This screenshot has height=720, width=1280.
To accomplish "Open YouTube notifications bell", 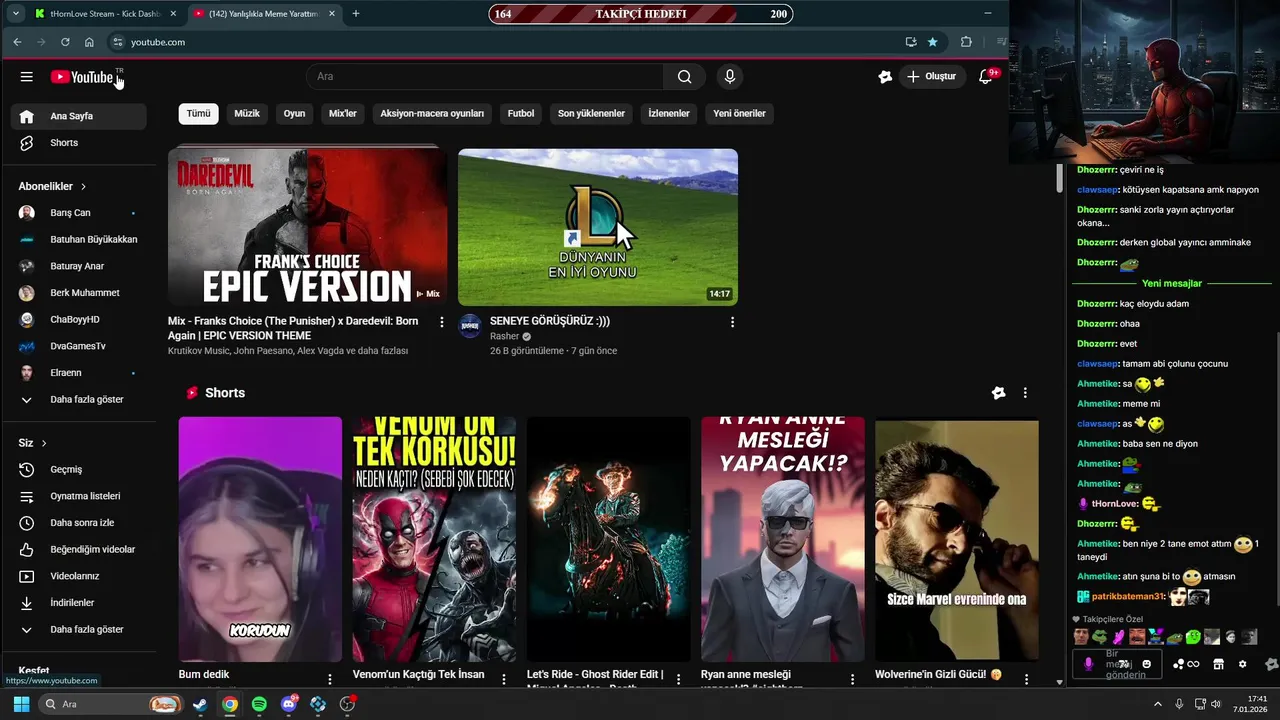I will tap(985, 77).
